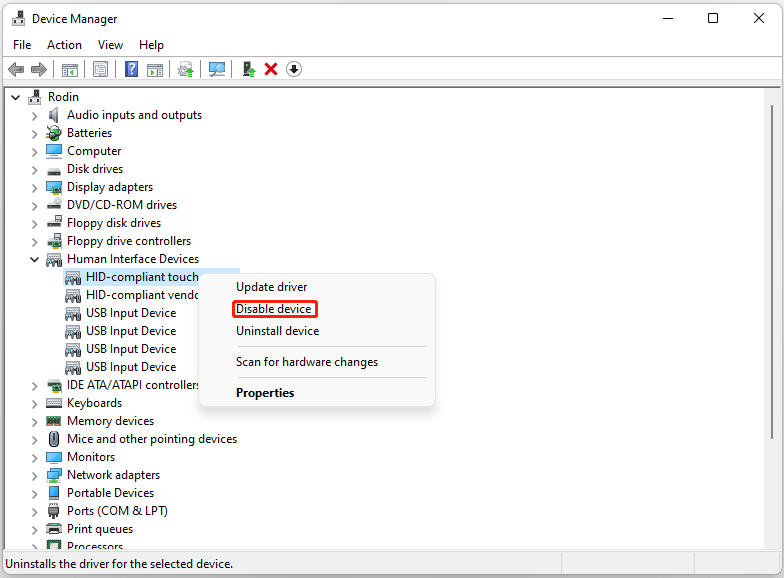Viewport: 784px width, 578px height.
Task: Click the Mice and other pointing devices icon
Action: tap(54, 439)
